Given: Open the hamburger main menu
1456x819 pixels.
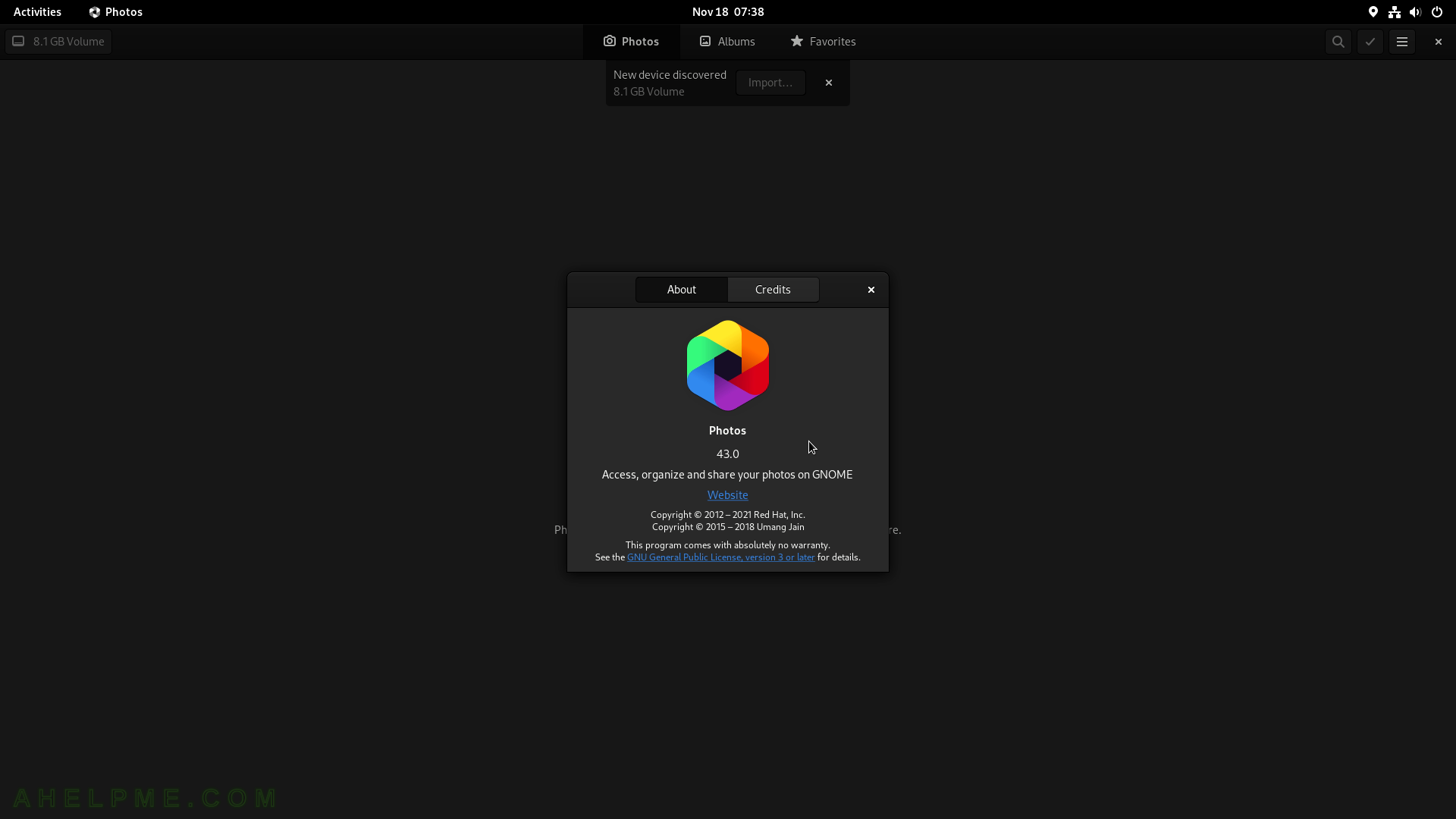Looking at the screenshot, I should pyautogui.click(x=1402, y=42).
